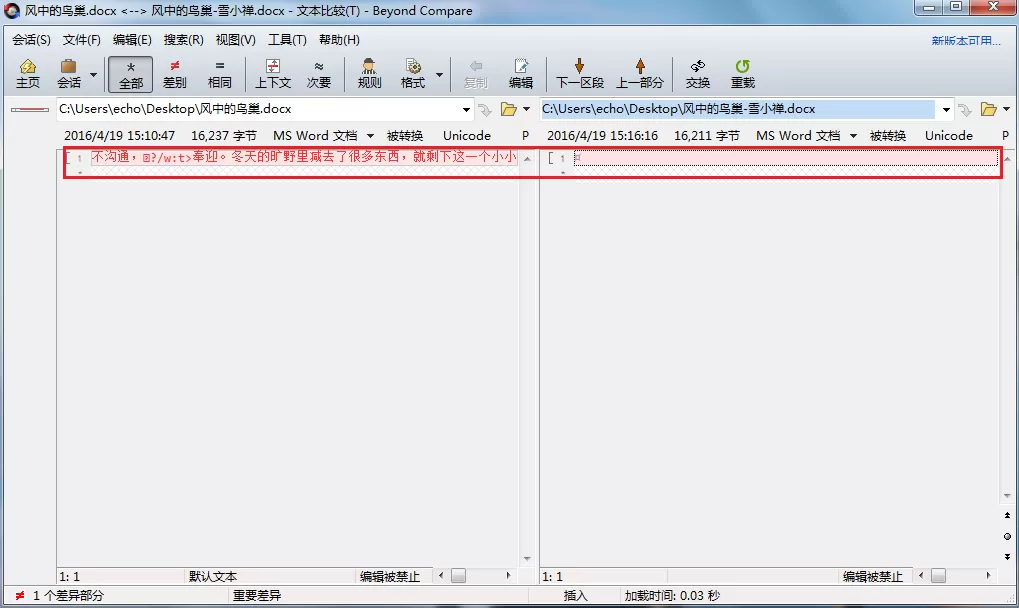Click left pane horizontal scroll thumb

(x=459, y=576)
